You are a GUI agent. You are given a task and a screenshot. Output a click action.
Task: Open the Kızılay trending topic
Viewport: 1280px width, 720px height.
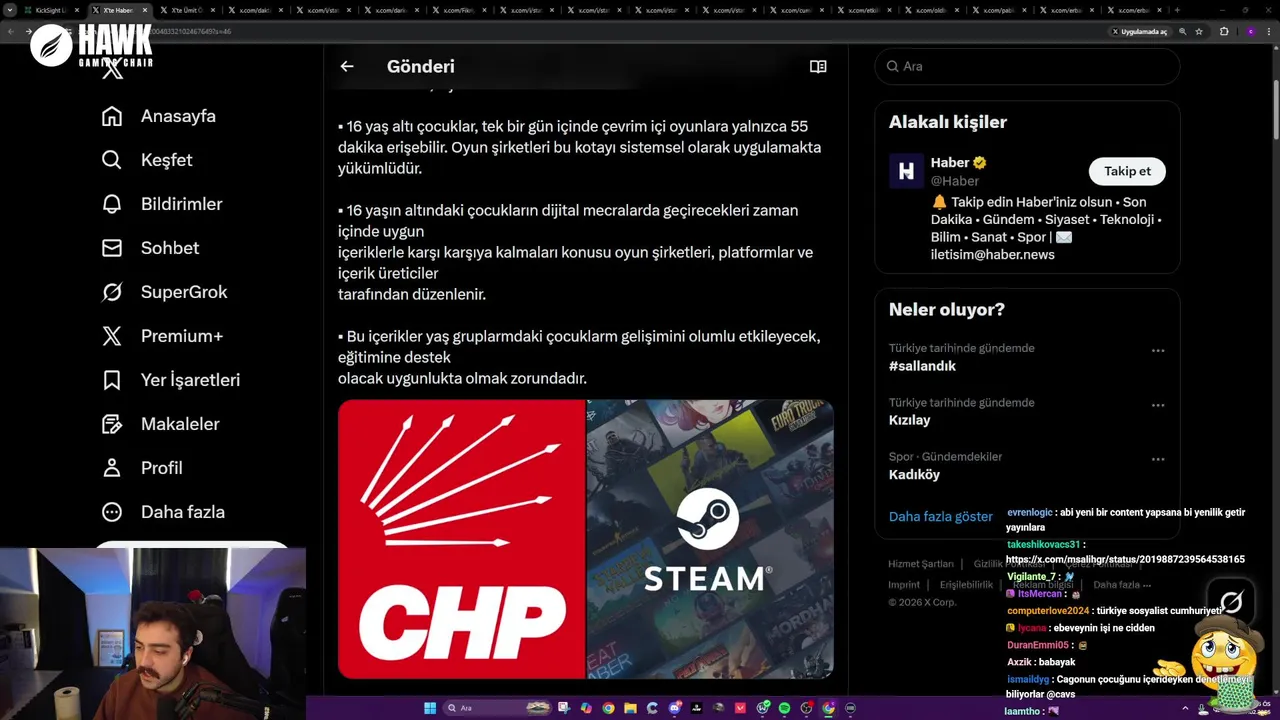[909, 420]
